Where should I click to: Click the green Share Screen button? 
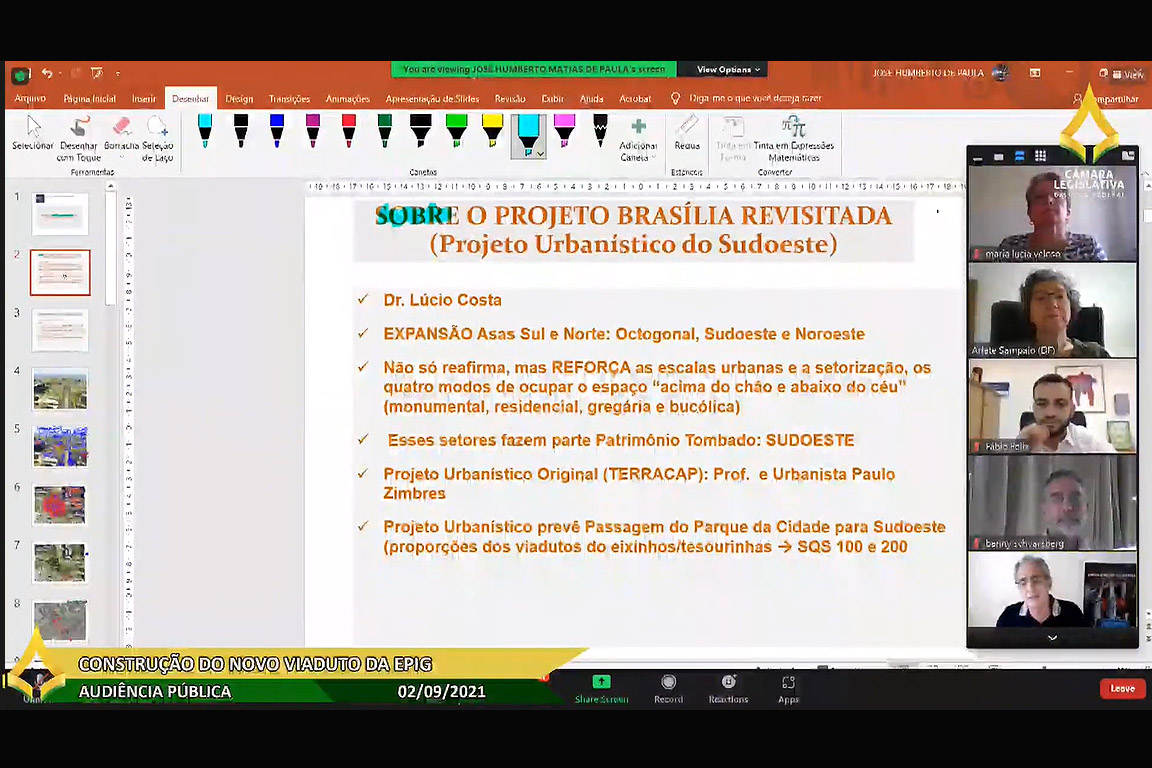(601, 688)
